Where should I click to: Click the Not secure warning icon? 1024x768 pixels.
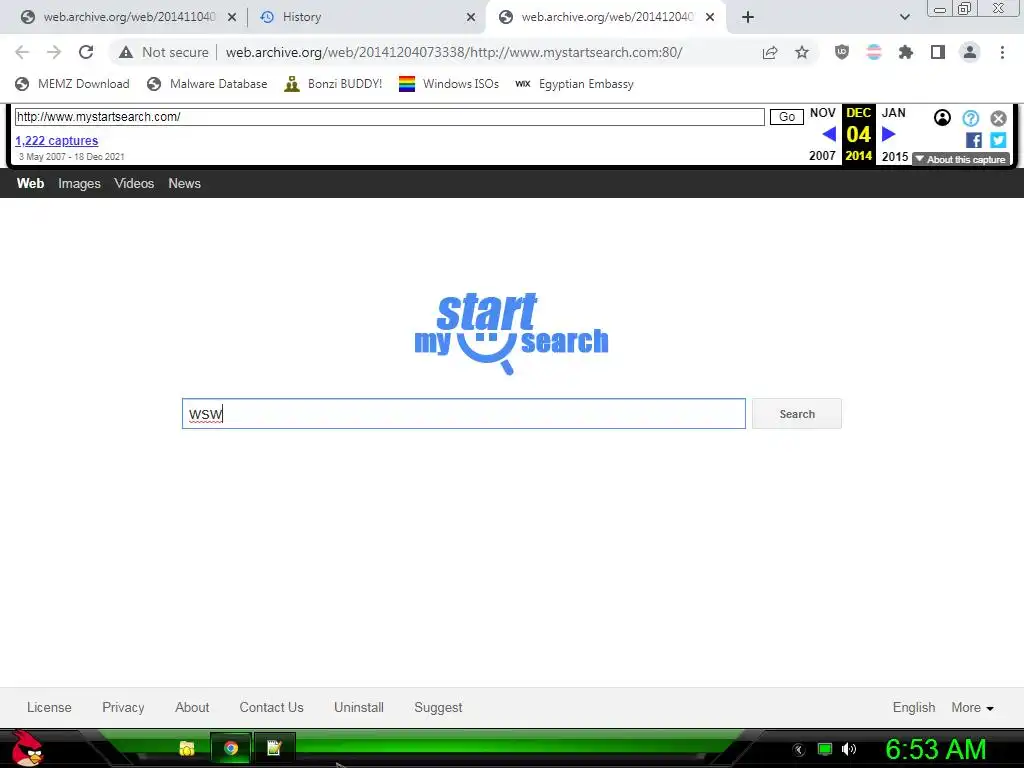pos(126,52)
